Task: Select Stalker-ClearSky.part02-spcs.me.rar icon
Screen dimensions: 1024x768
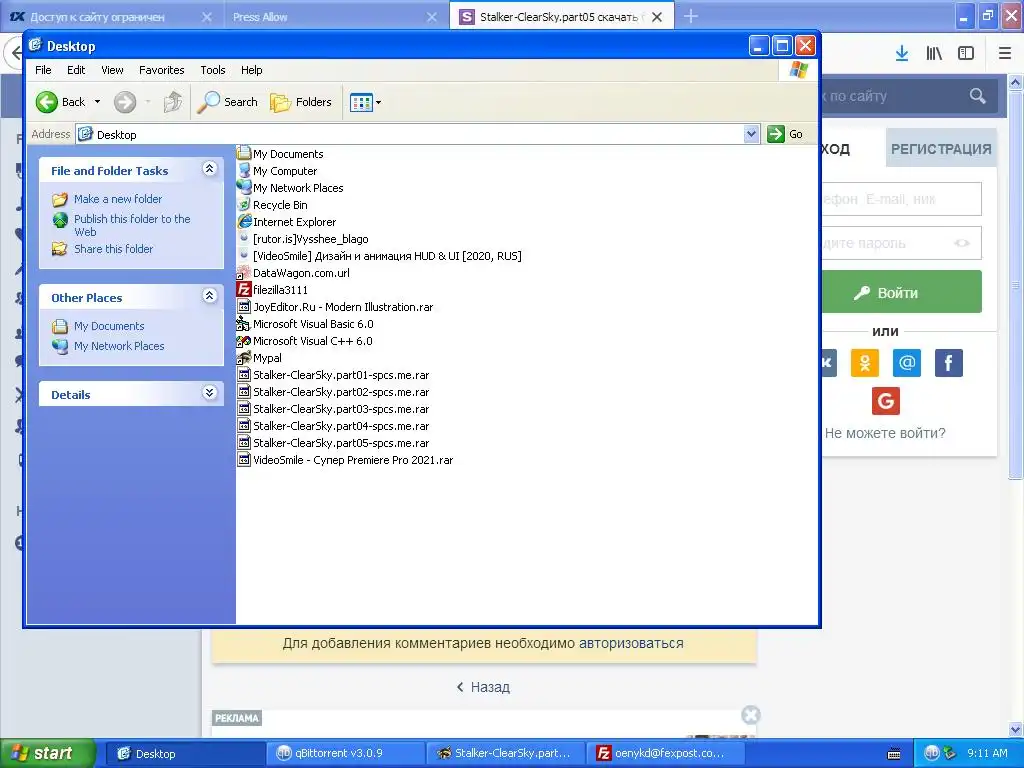Action: (x=244, y=391)
